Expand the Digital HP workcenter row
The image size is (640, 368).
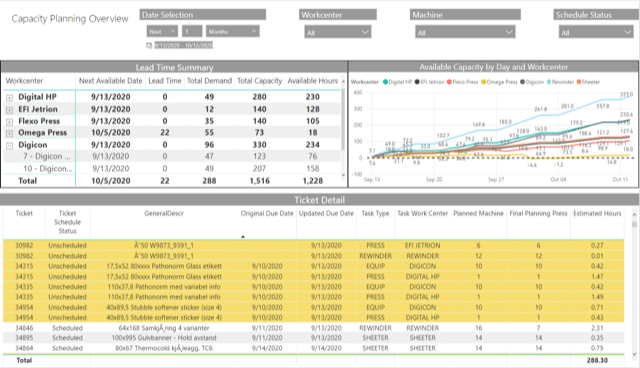(x=9, y=98)
